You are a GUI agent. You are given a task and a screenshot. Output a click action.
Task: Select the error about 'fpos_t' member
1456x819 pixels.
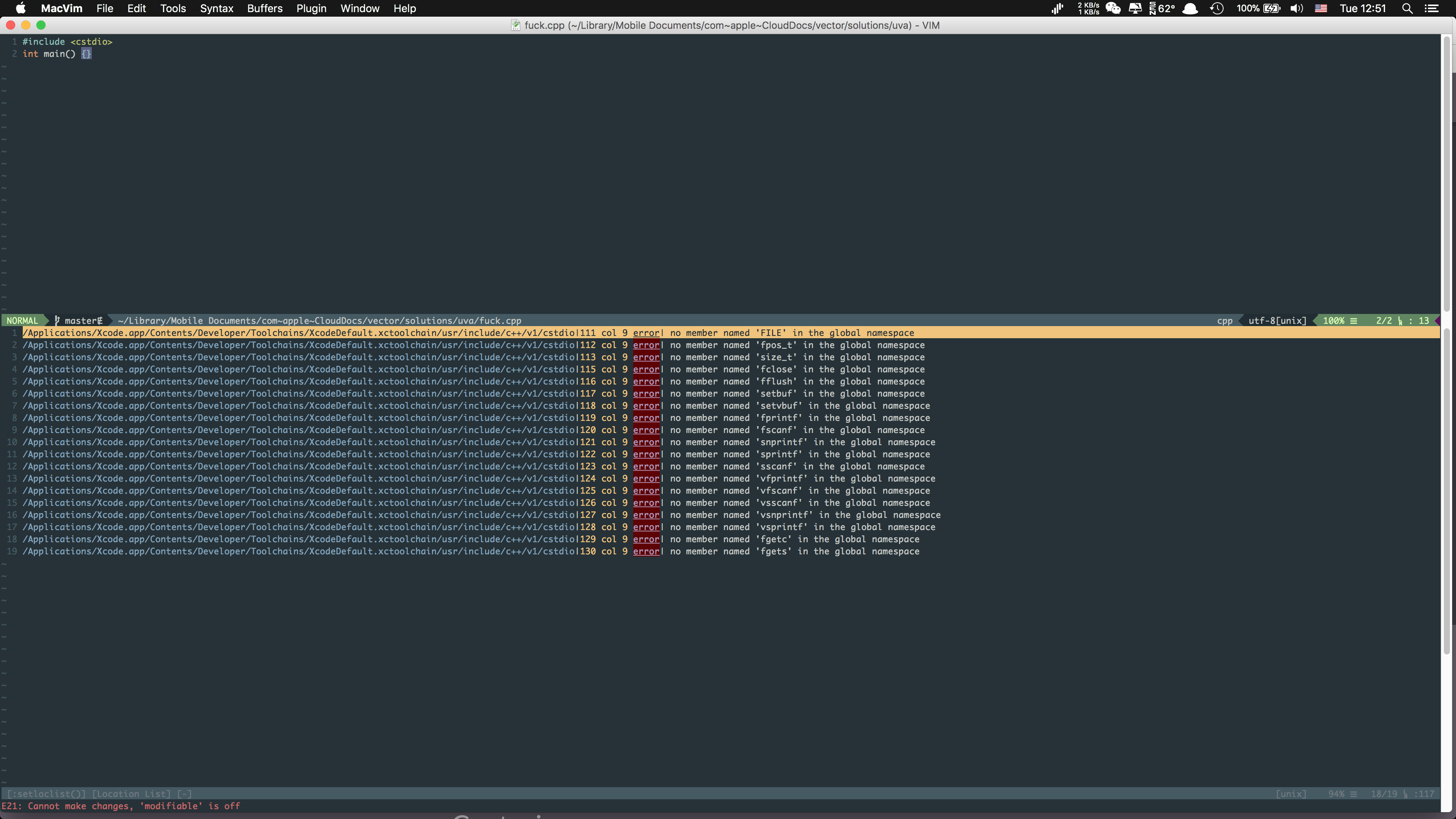click(x=474, y=345)
